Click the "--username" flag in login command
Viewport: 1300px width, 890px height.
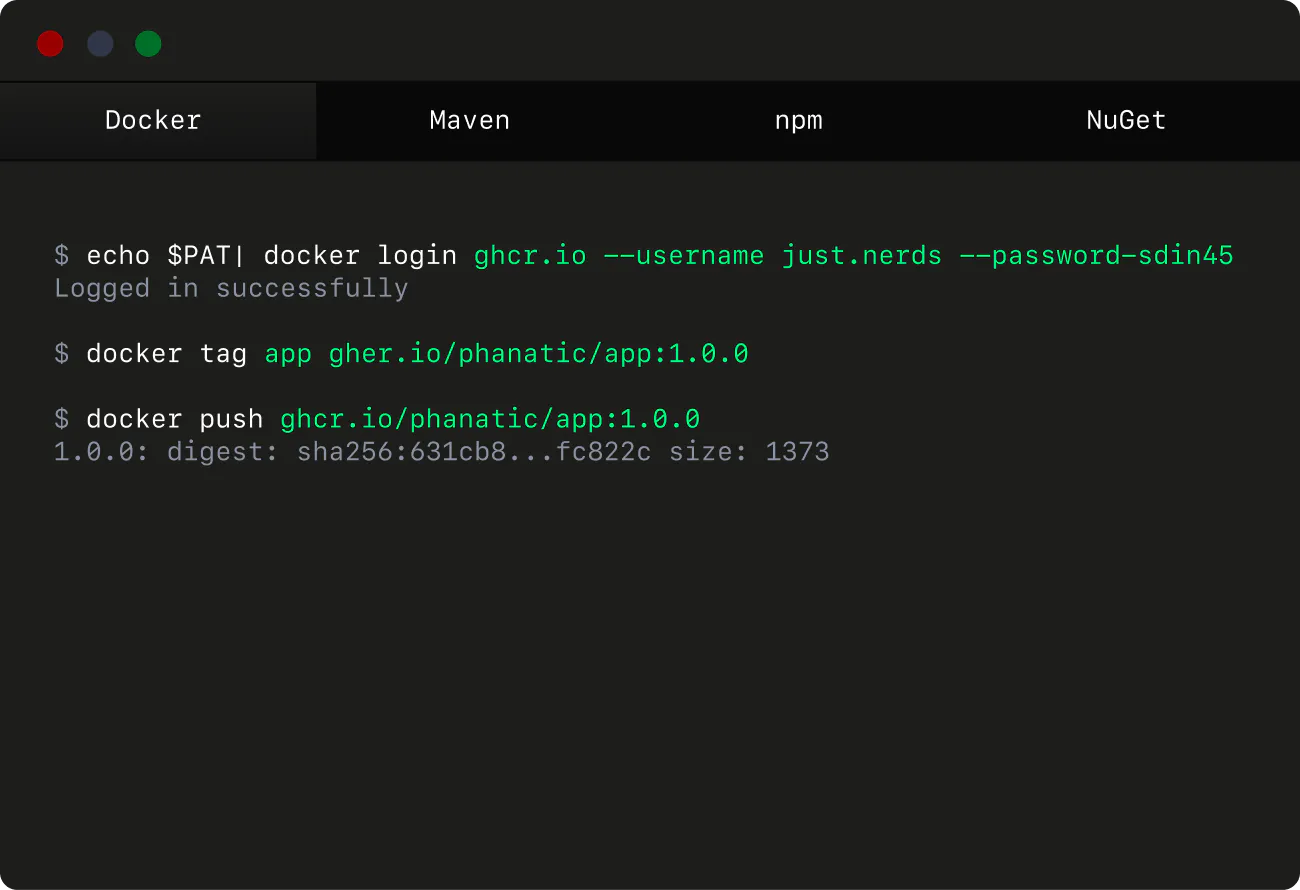683,256
